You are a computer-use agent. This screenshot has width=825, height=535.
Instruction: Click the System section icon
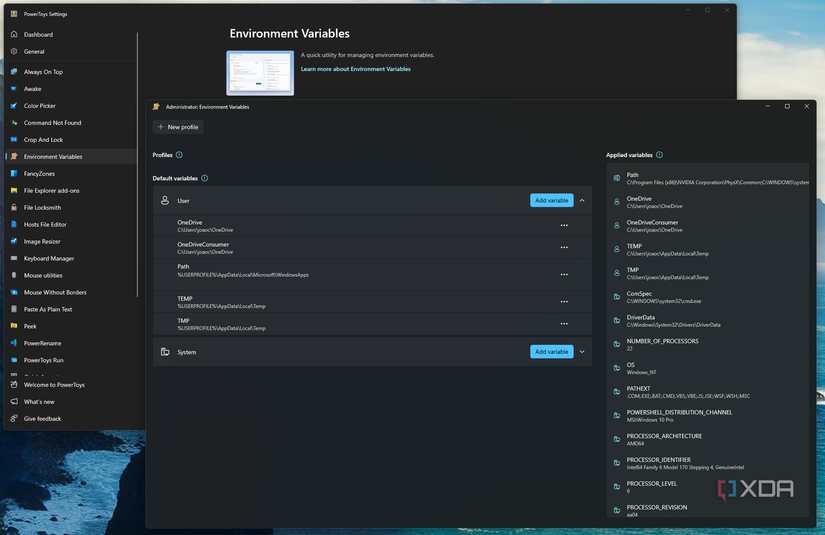pyautogui.click(x=165, y=351)
